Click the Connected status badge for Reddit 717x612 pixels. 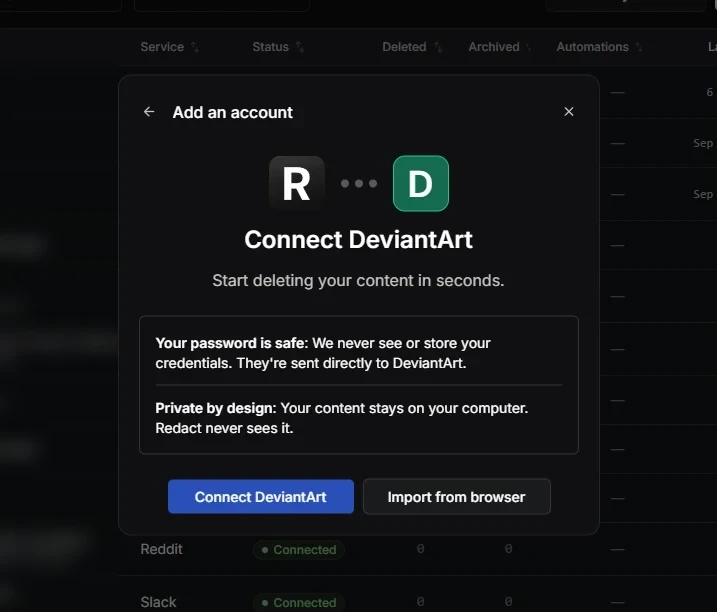299,549
